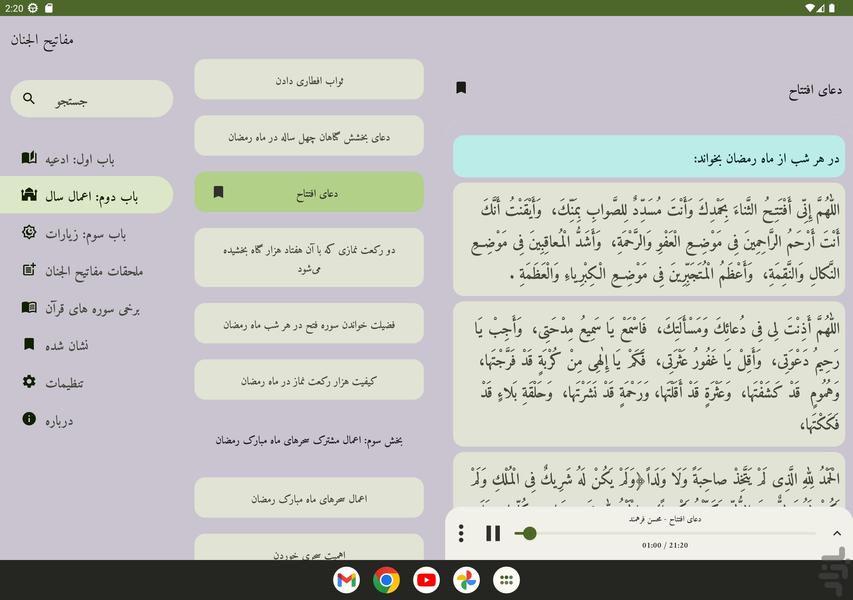Image resolution: width=853 pixels, height=600 pixels.
Task: Open کیفیت هزار رکعت نماز item
Action: [x=309, y=380]
